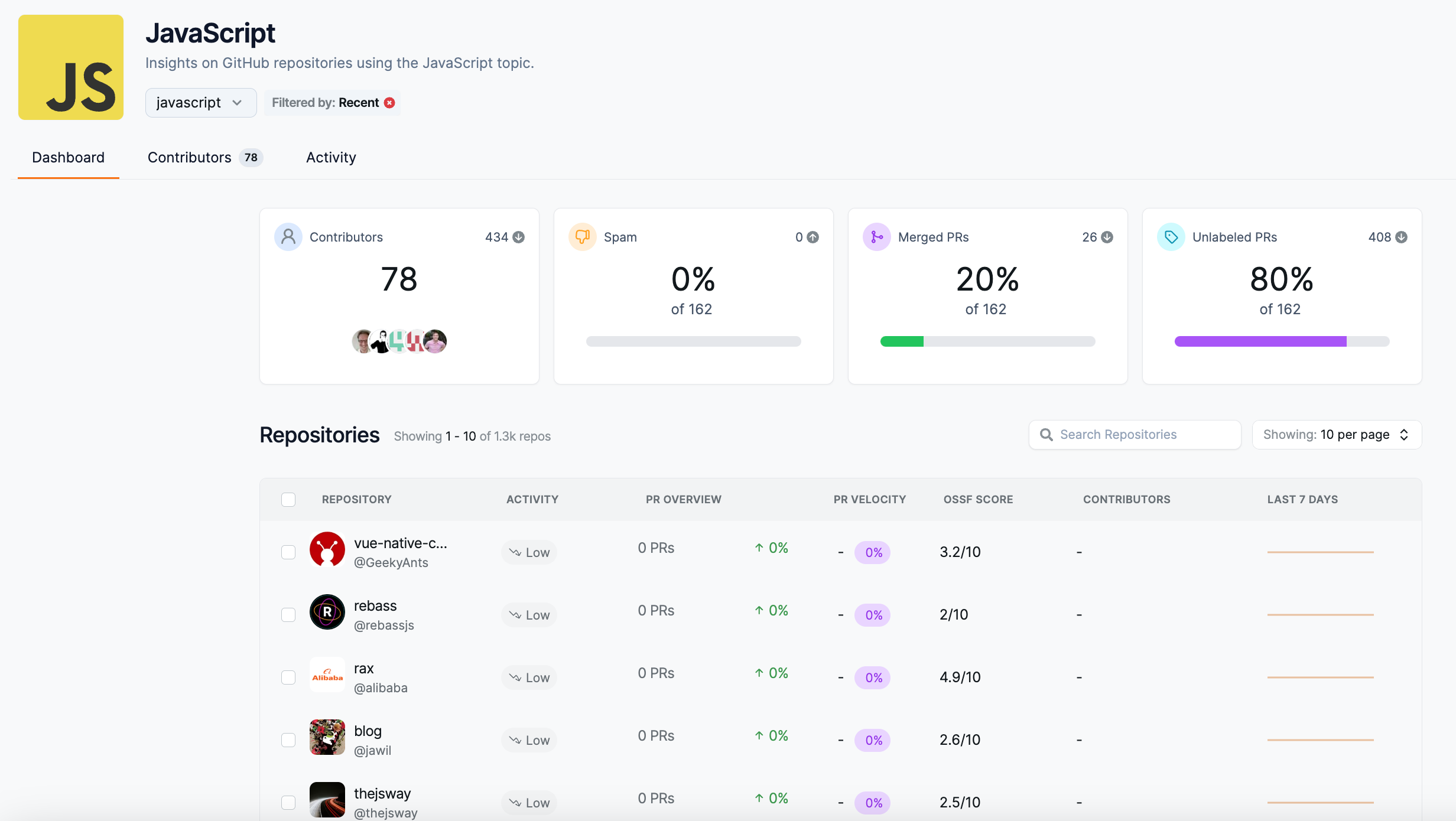
Task: Click the up arrow 0% for blog
Action: (771, 735)
